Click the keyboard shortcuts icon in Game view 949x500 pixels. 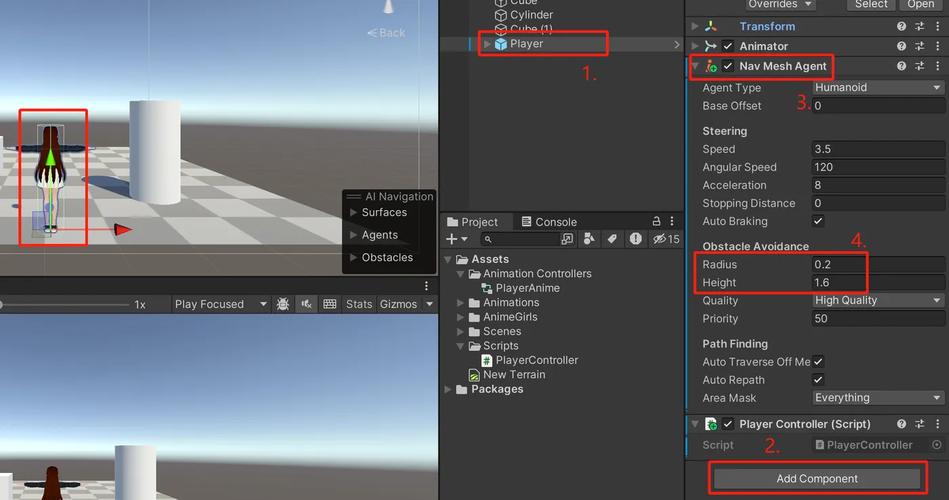(x=330, y=304)
